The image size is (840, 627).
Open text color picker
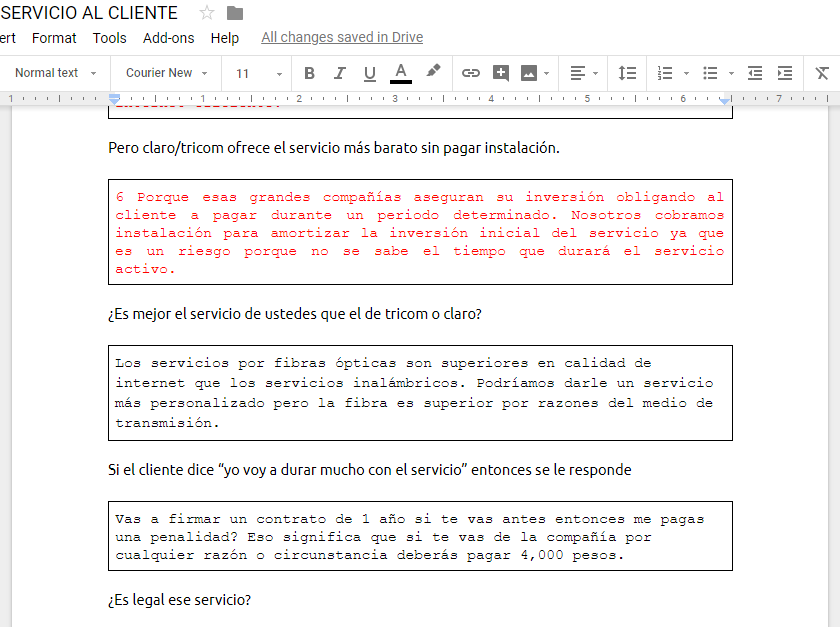pyautogui.click(x=401, y=73)
